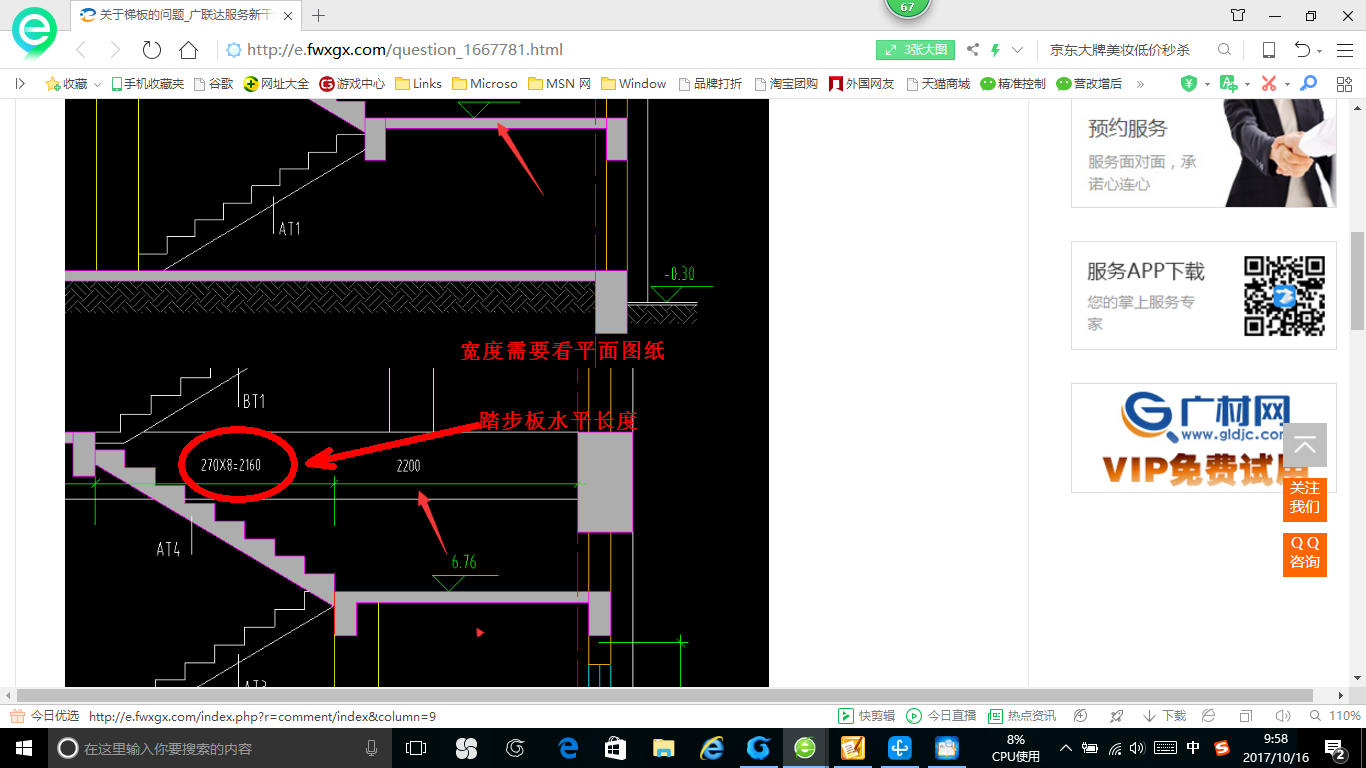Click the 热点资讯 status bar item
The height and width of the screenshot is (768, 1366).
(x=1021, y=716)
